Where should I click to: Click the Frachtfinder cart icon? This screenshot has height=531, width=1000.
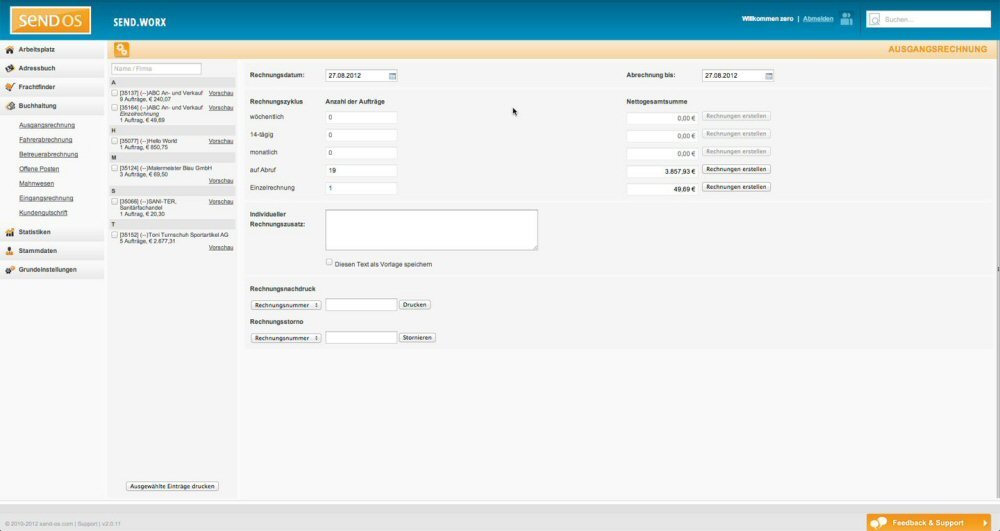point(9,87)
